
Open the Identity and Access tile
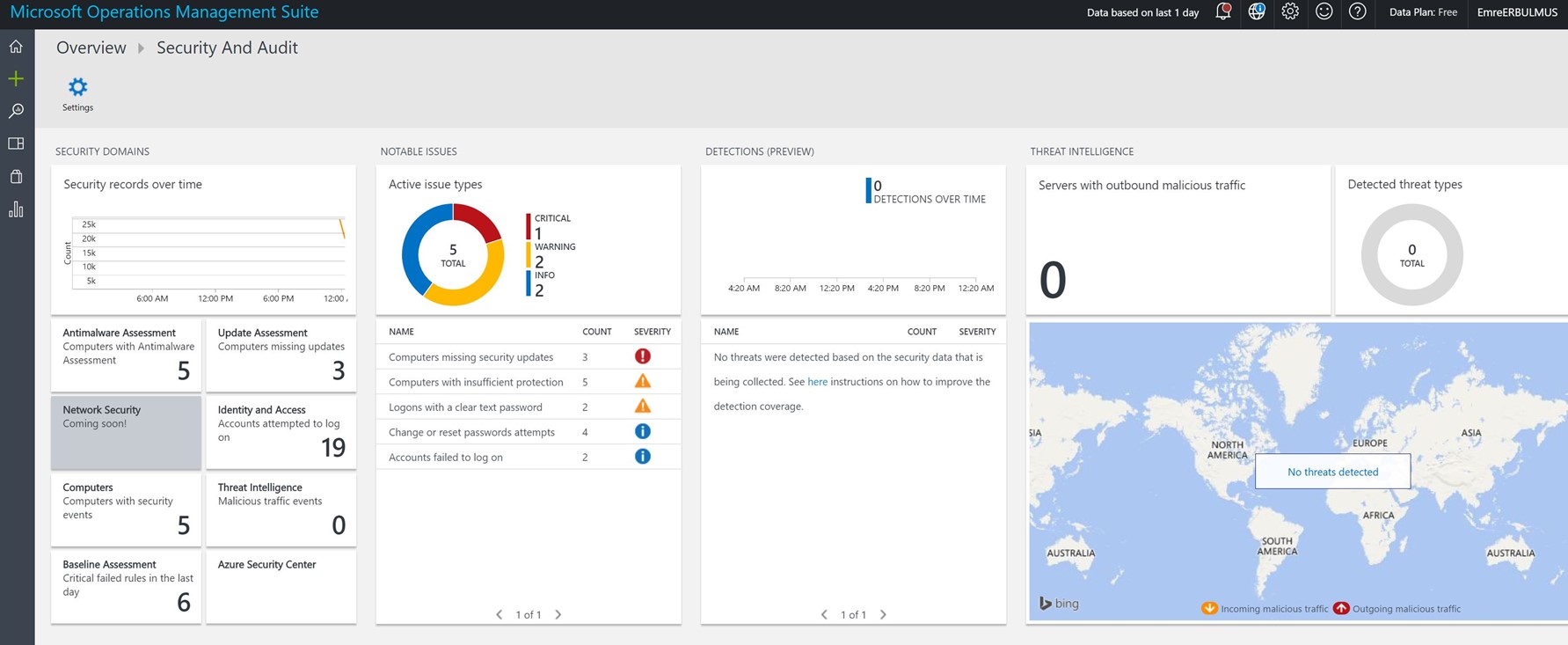click(x=281, y=433)
